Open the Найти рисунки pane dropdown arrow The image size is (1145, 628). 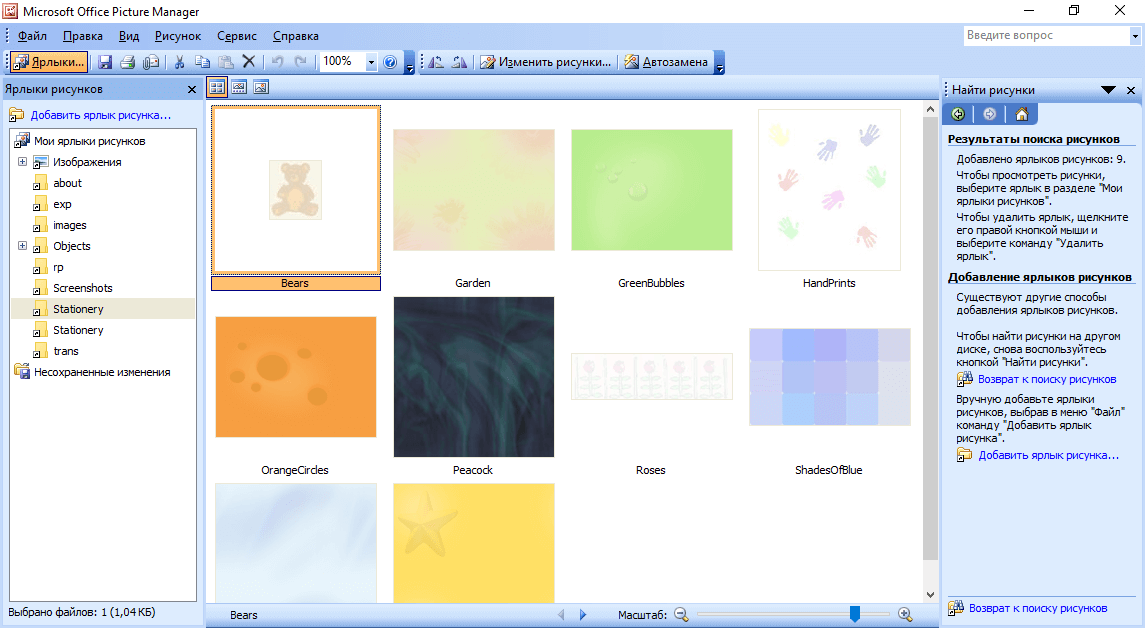pos(1108,90)
